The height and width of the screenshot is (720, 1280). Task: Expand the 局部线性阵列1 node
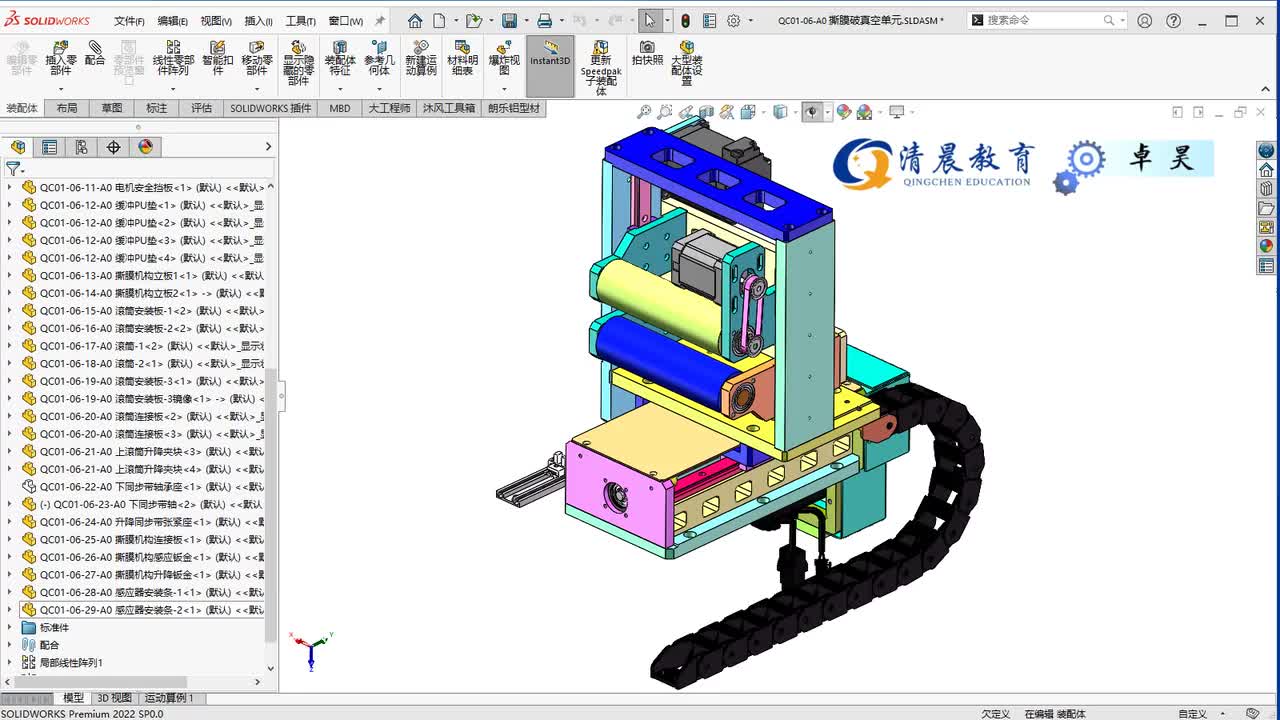click(x=9, y=663)
